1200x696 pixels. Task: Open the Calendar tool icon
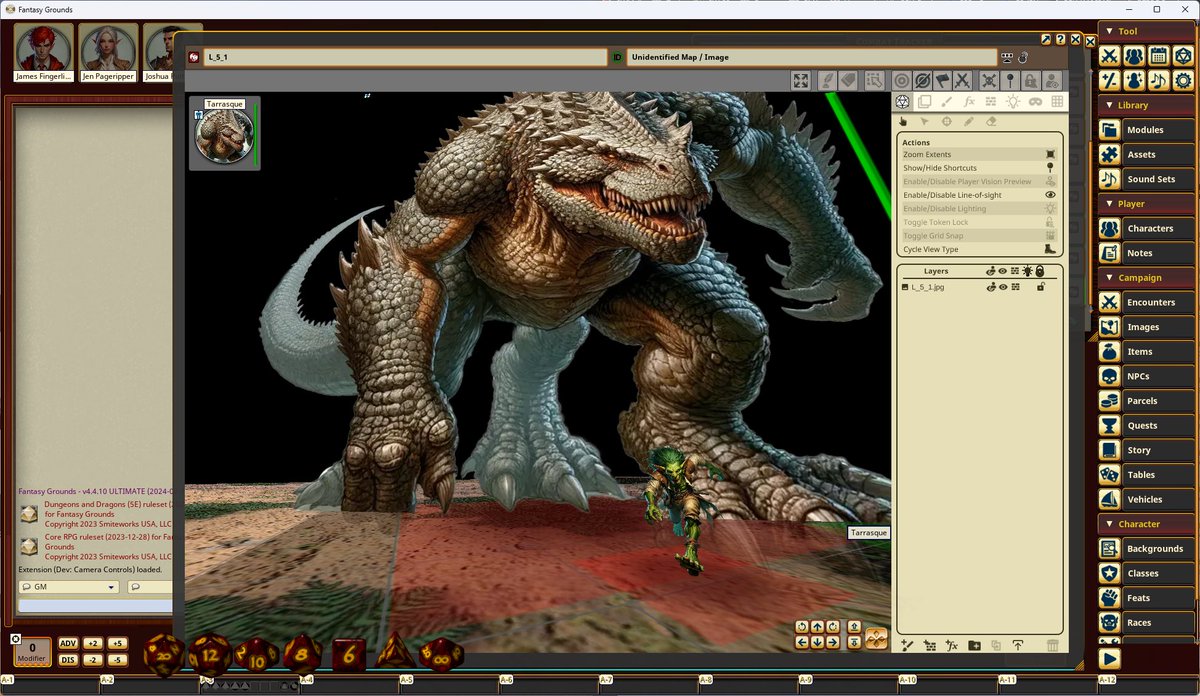tap(1158, 56)
